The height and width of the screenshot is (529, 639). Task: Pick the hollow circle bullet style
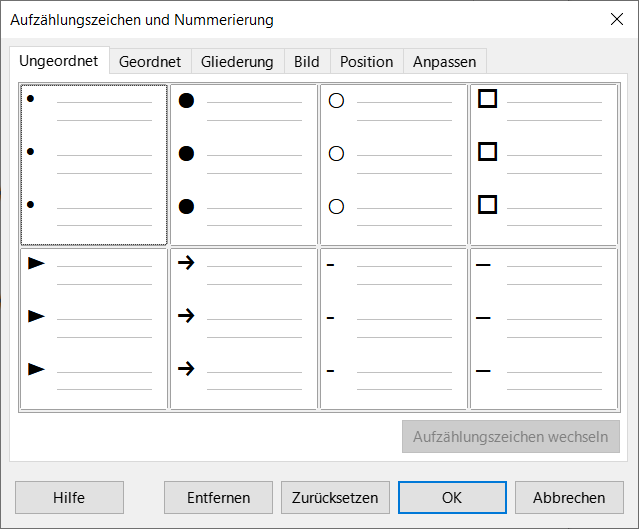click(394, 165)
